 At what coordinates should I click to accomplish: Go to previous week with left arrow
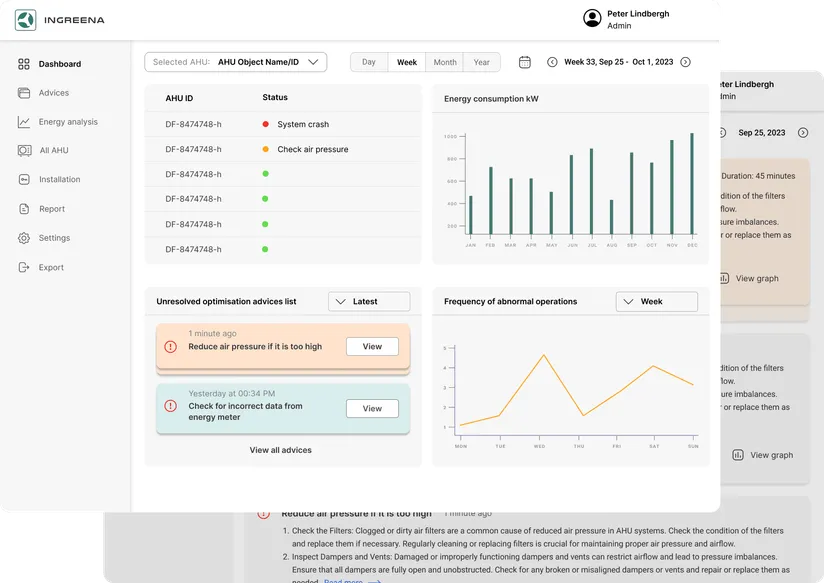coord(552,62)
